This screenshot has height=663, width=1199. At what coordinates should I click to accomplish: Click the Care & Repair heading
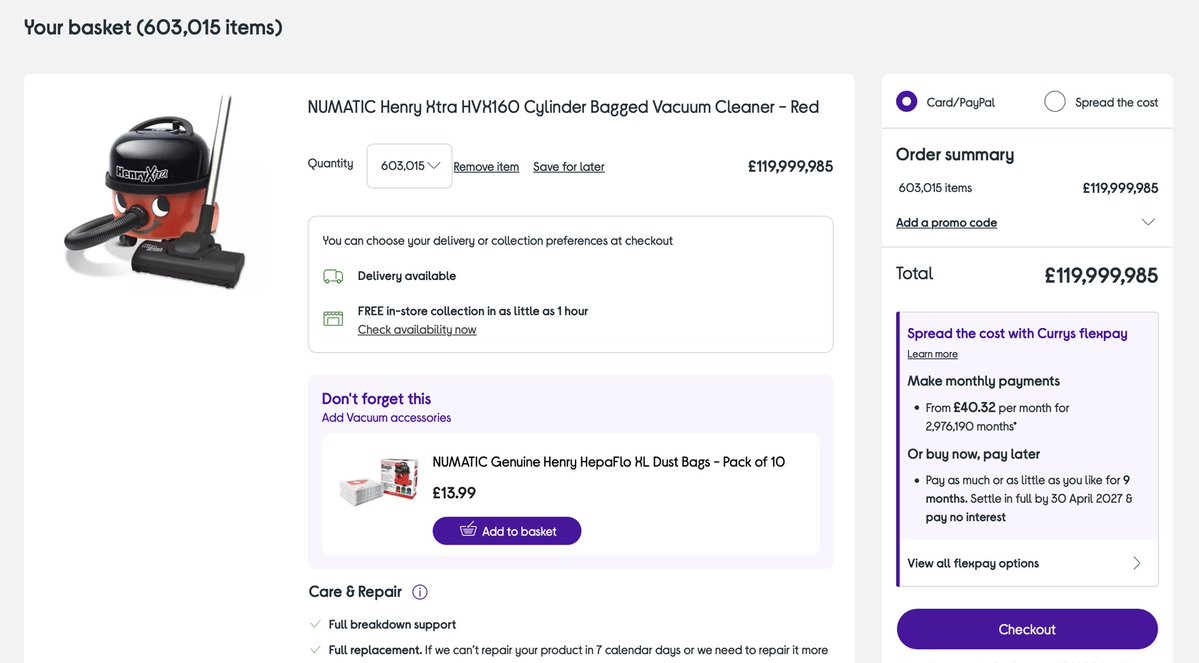[x=356, y=592]
